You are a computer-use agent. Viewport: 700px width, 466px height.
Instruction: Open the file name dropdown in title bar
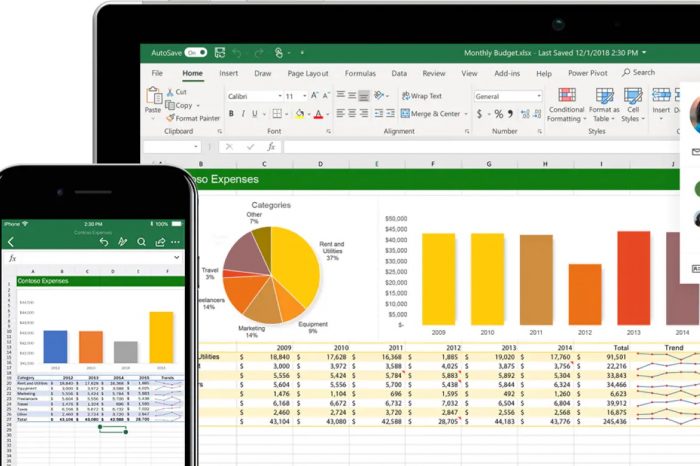point(644,53)
